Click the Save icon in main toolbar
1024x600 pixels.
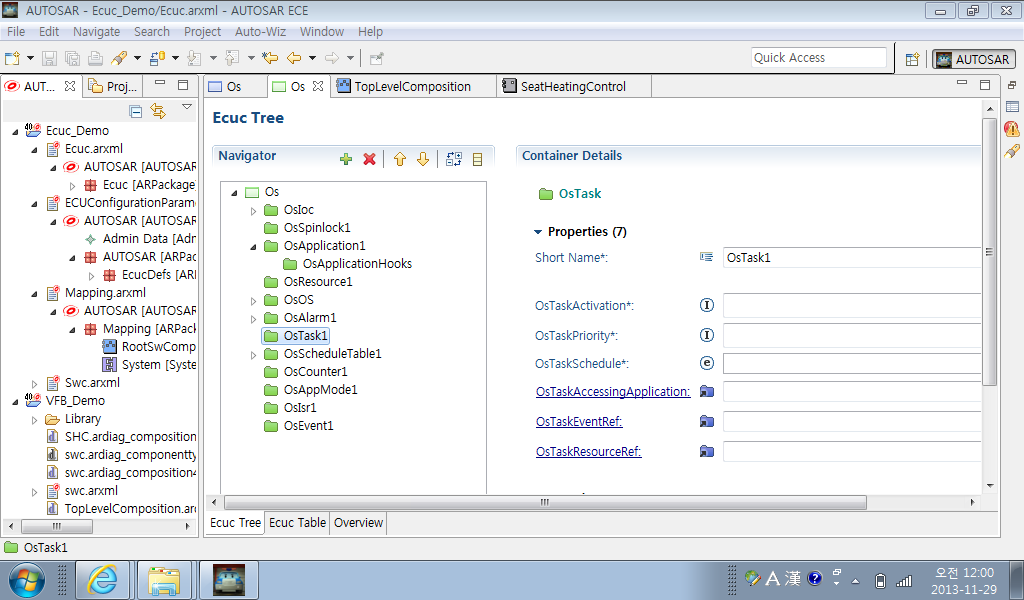coord(49,58)
